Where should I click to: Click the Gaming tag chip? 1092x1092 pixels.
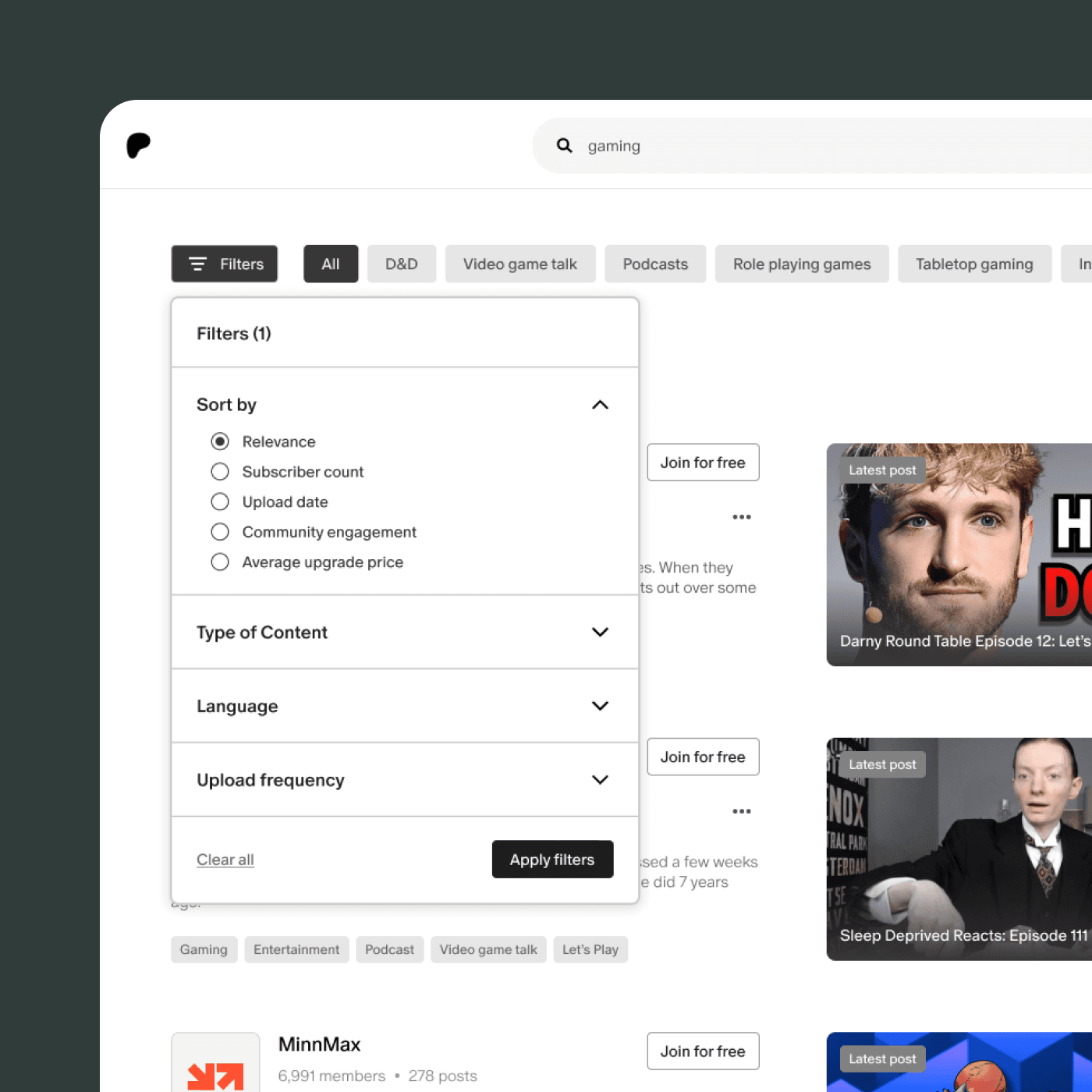204,949
